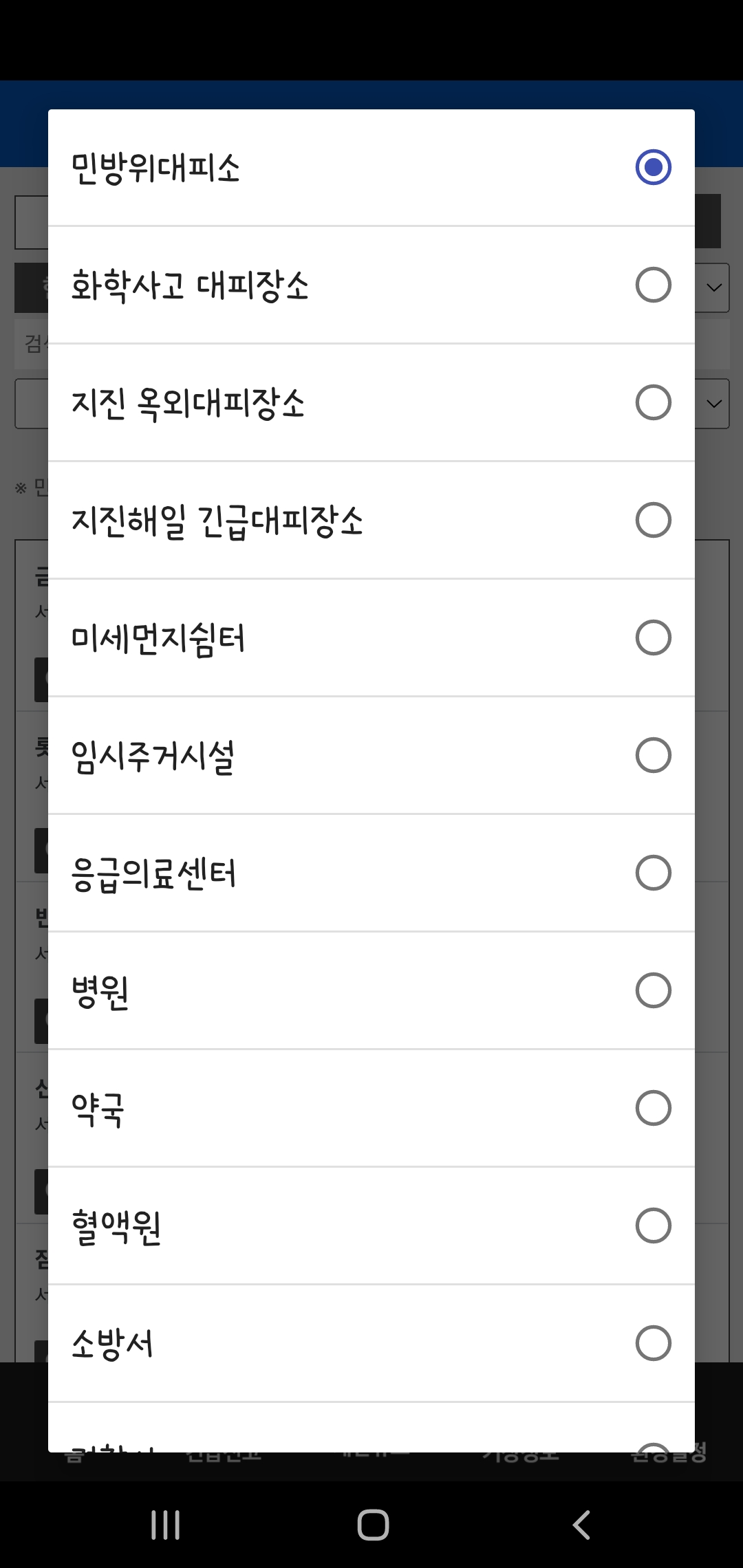The height and width of the screenshot is (1568, 743).
Task: Open the upper dropdown chevron behind dialog
Action: (x=714, y=287)
